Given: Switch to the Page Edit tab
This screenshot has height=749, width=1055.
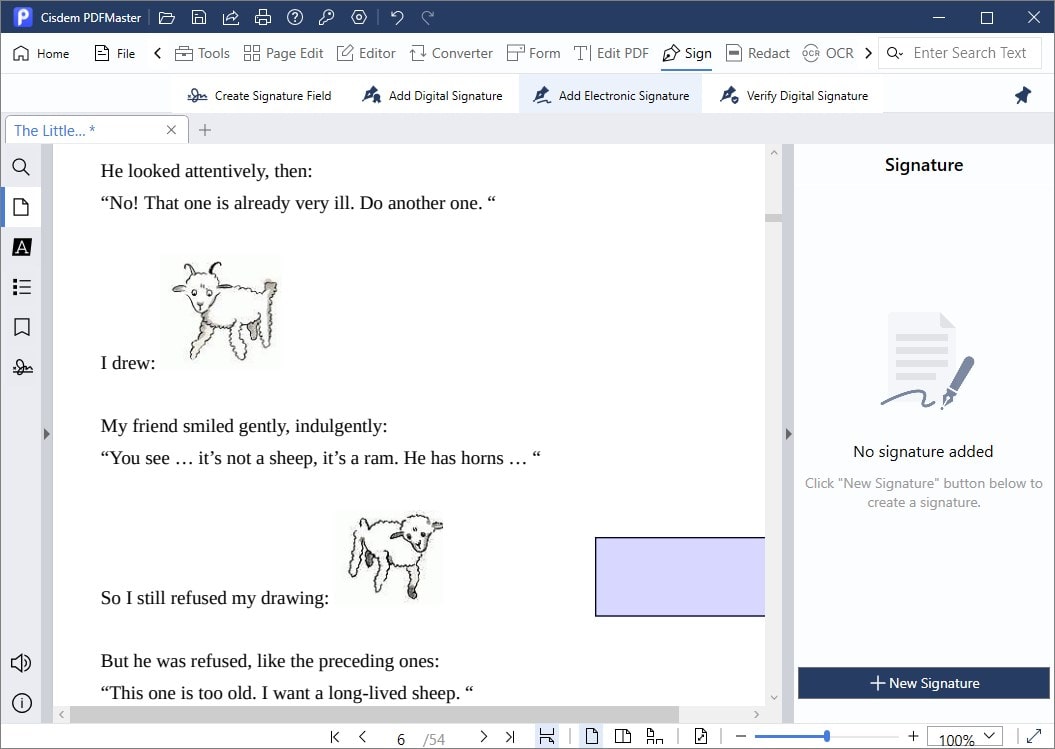Looking at the screenshot, I should 283,53.
